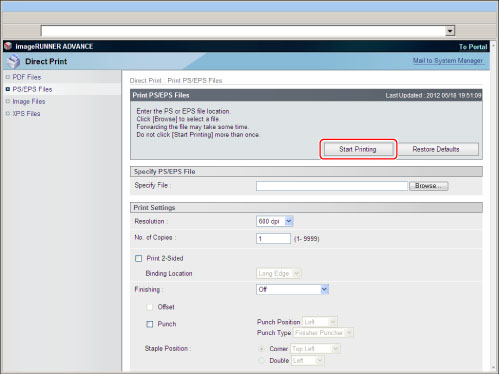Open Mail to System Manager link

(448, 61)
